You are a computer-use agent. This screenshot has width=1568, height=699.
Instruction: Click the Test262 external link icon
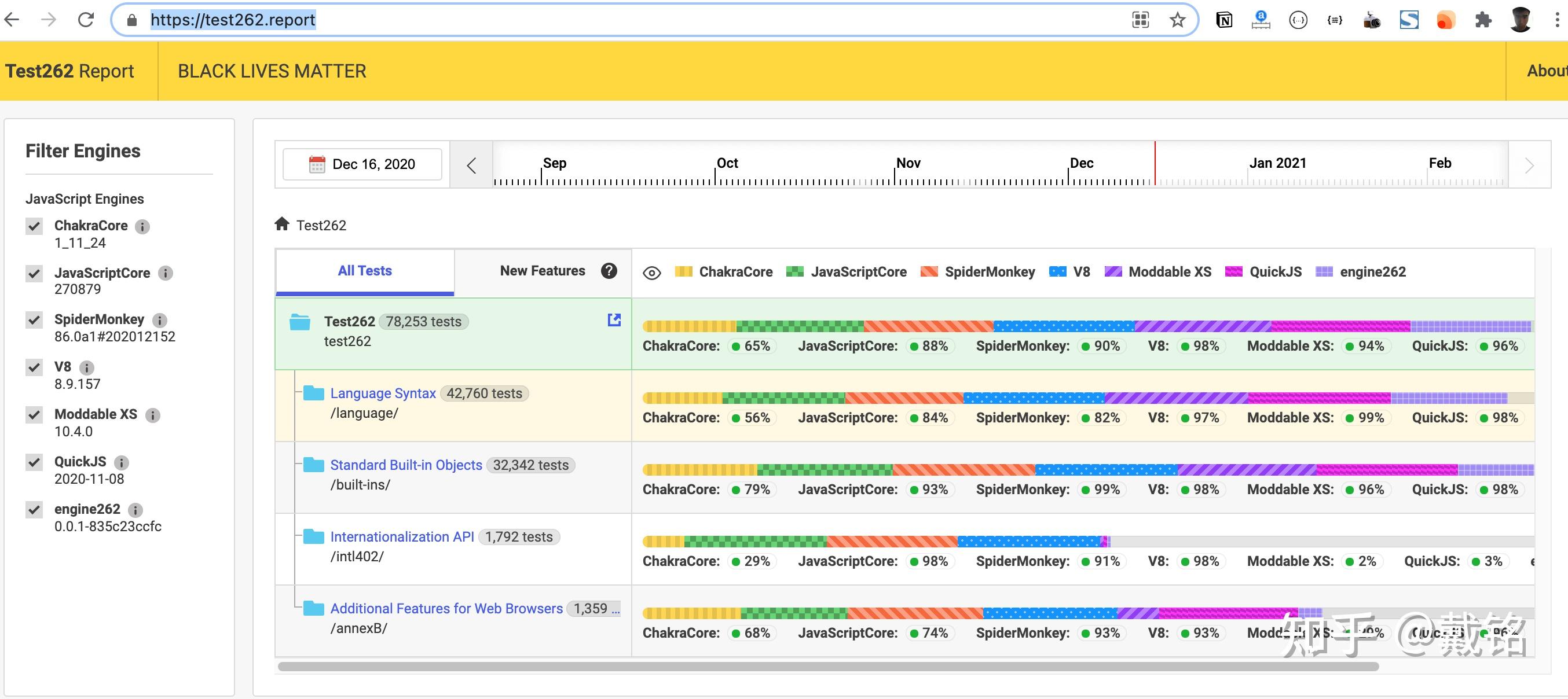coord(614,320)
